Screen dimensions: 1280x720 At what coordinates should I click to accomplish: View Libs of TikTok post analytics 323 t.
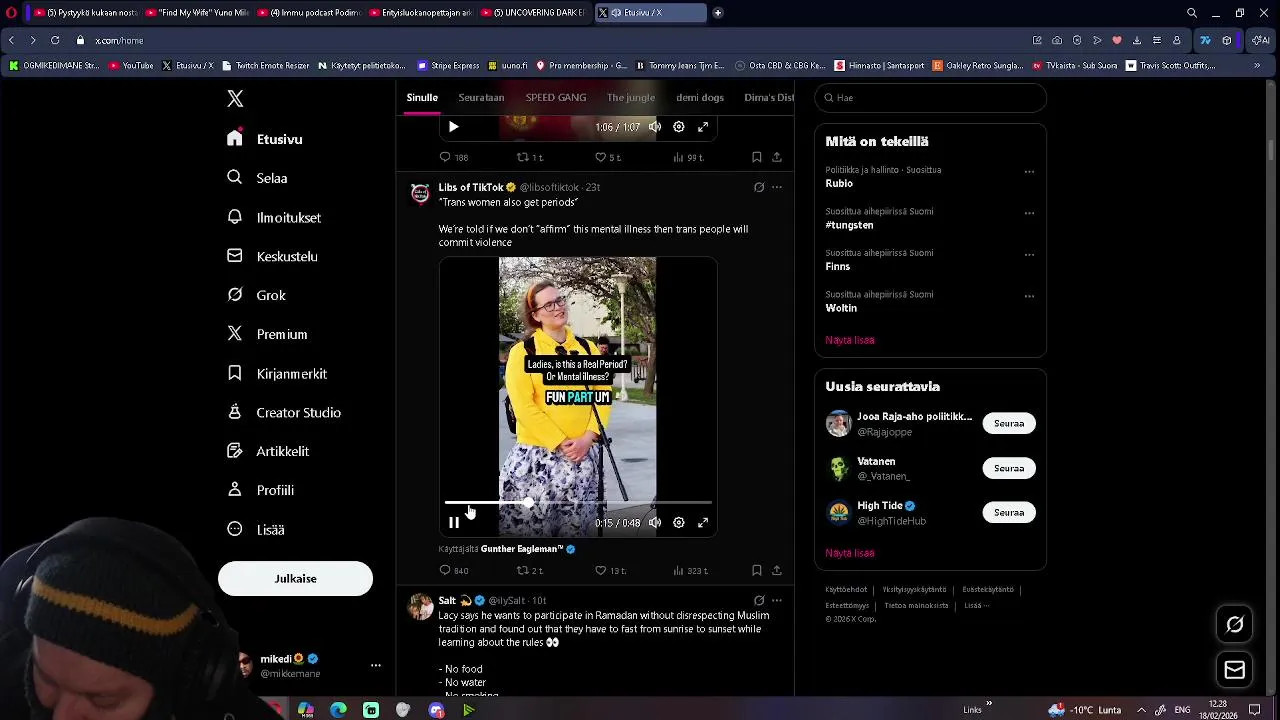tap(691, 570)
